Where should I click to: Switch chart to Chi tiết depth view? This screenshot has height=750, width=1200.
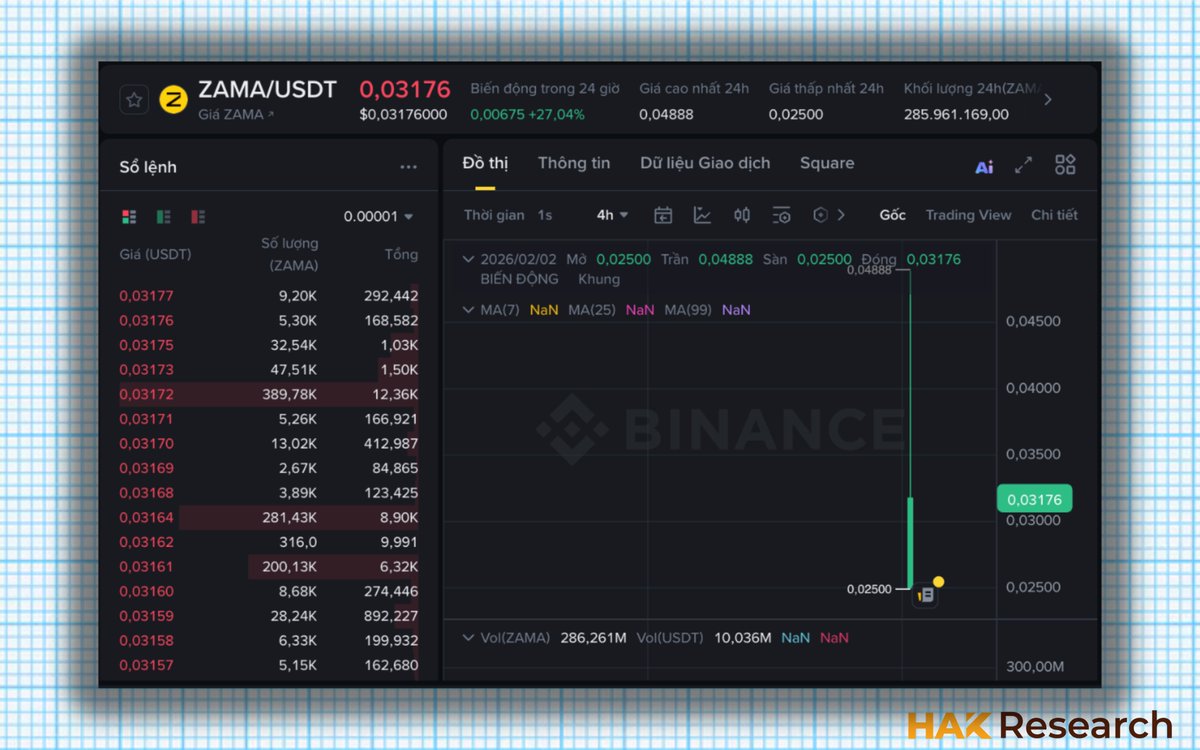tap(1054, 215)
